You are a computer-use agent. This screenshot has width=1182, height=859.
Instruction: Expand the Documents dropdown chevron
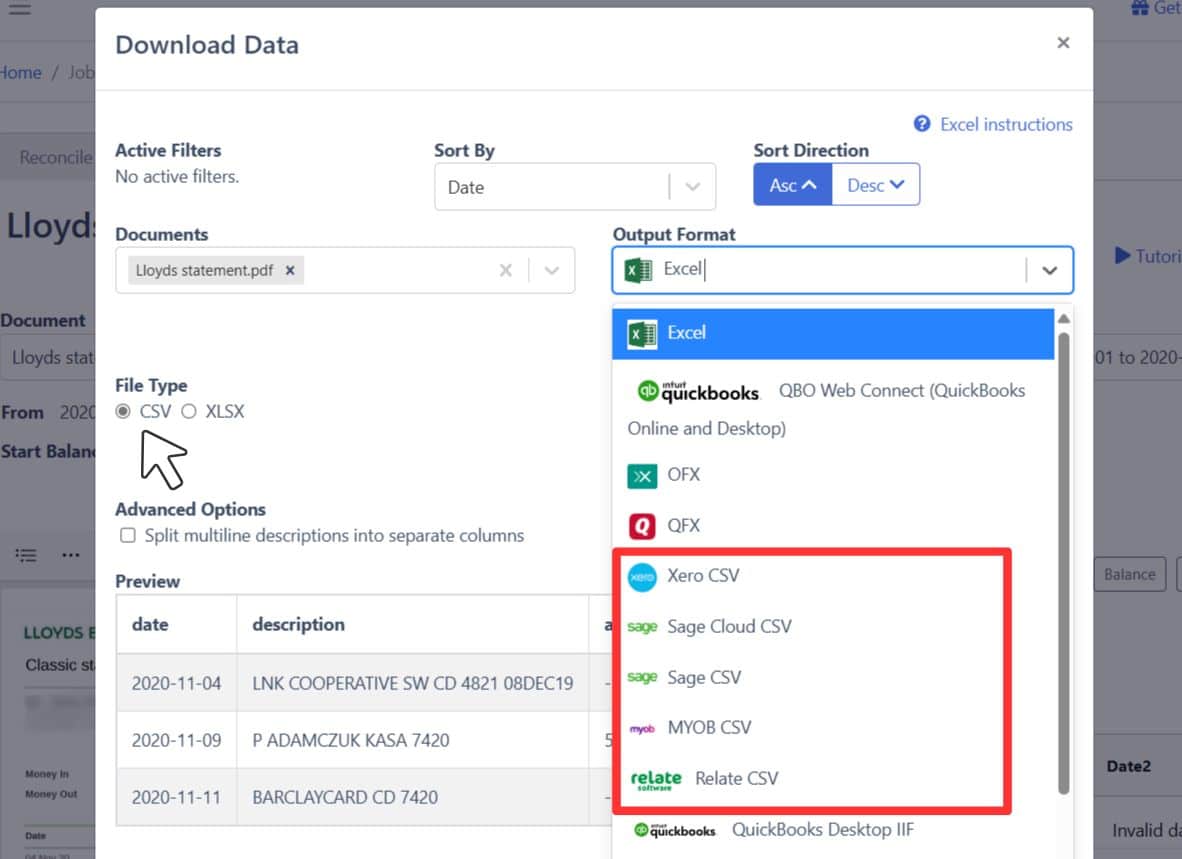[x=552, y=271]
